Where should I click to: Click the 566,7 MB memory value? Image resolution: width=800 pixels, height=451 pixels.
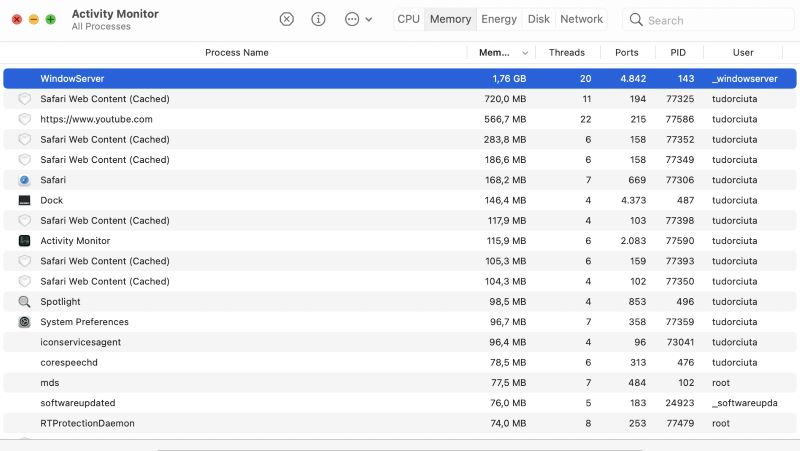coord(505,119)
